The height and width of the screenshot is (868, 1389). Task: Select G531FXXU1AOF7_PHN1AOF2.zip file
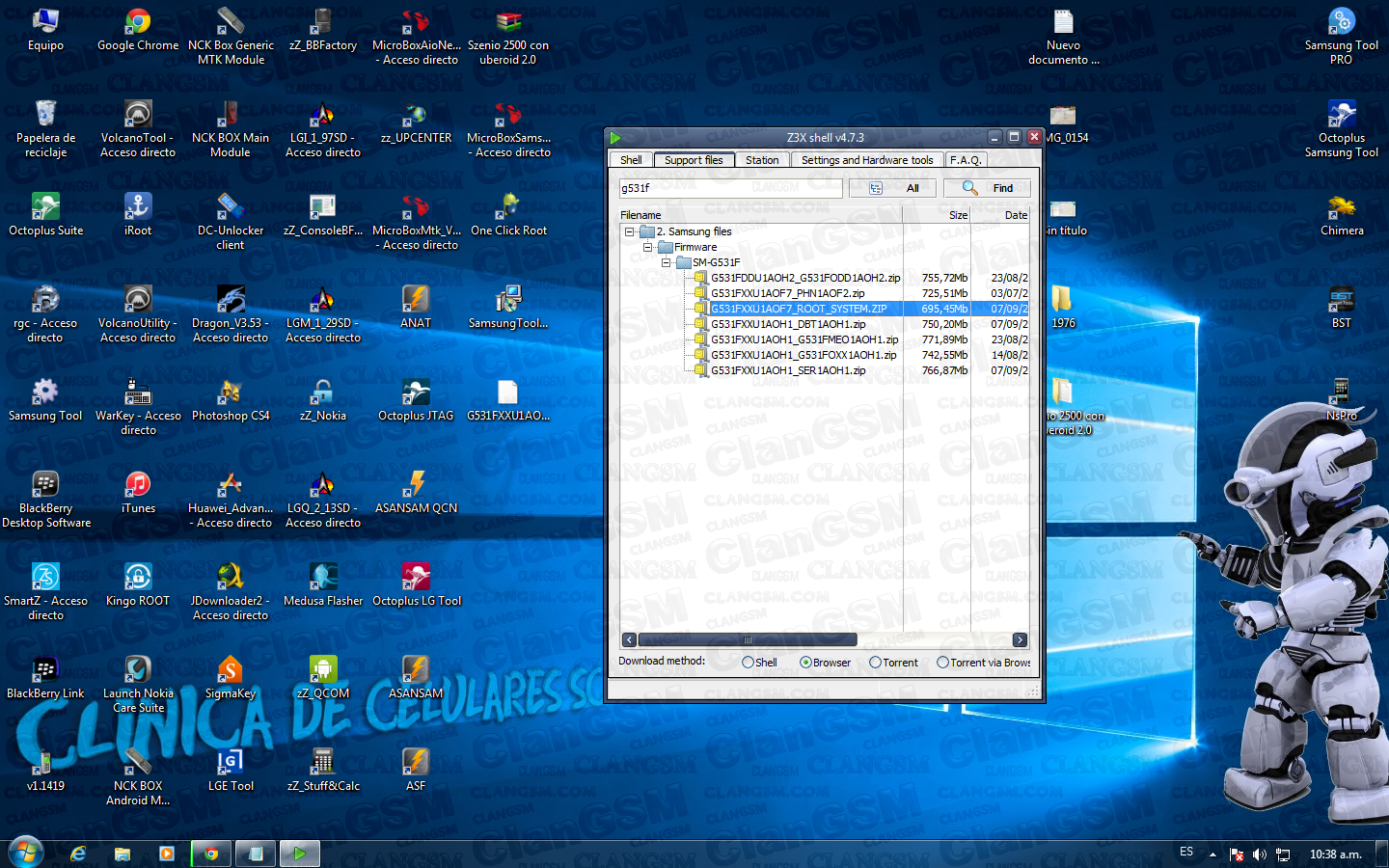[x=787, y=293]
